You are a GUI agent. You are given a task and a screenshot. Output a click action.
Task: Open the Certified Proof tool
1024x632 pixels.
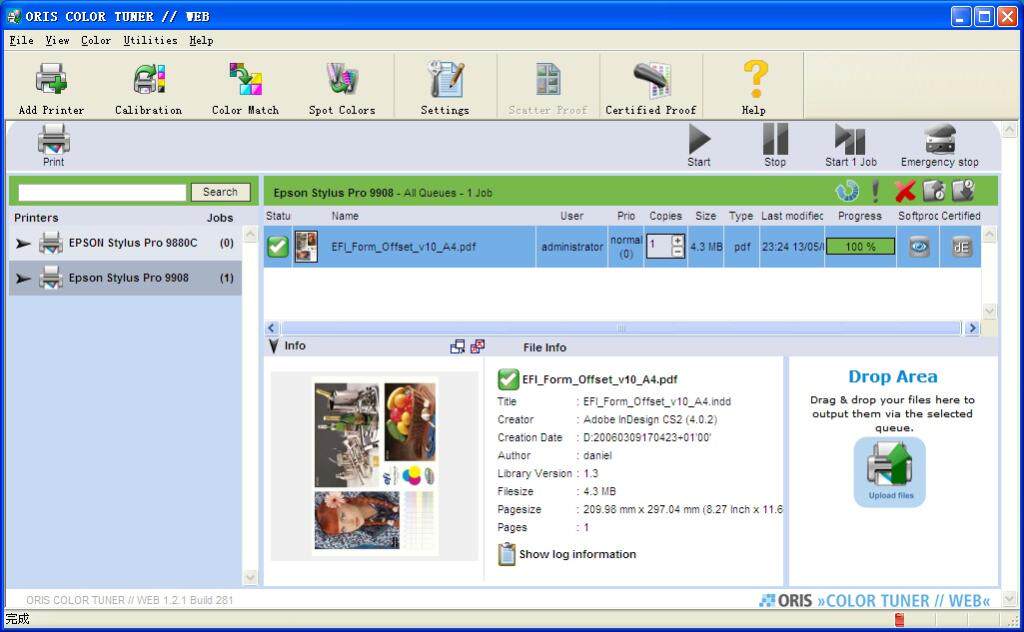click(x=651, y=89)
